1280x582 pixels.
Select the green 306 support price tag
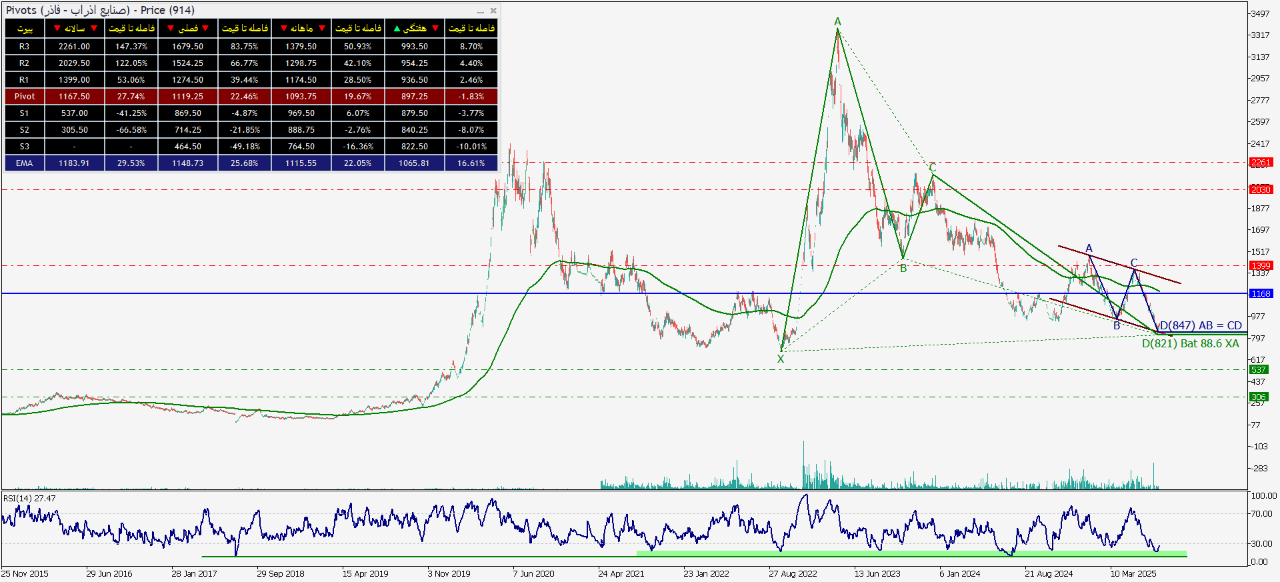point(1259,397)
